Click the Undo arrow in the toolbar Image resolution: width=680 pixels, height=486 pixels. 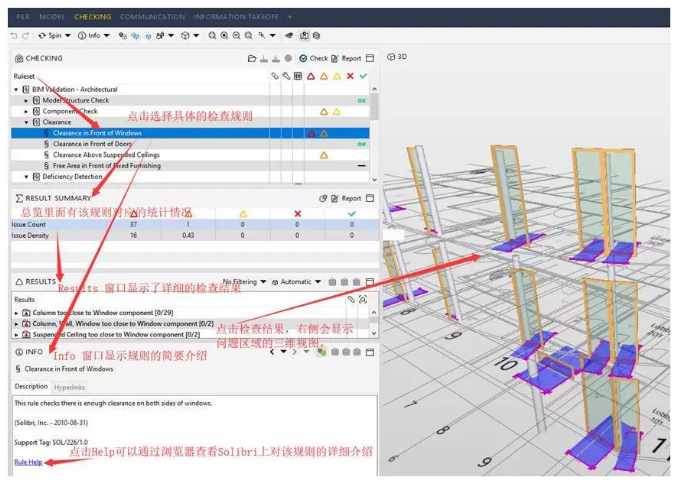click(x=14, y=36)
